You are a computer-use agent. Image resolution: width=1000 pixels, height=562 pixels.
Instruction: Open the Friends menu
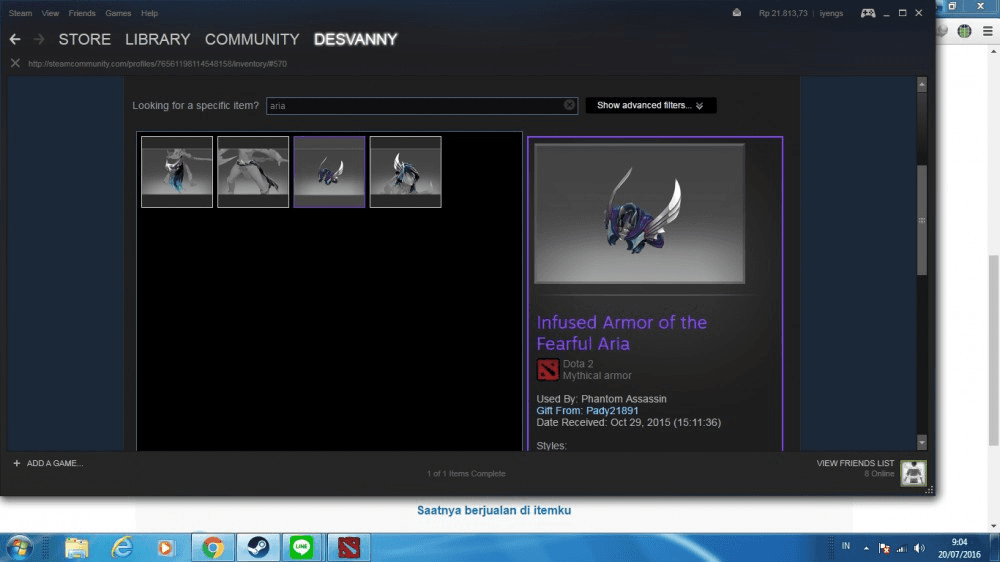pos(82,13)
